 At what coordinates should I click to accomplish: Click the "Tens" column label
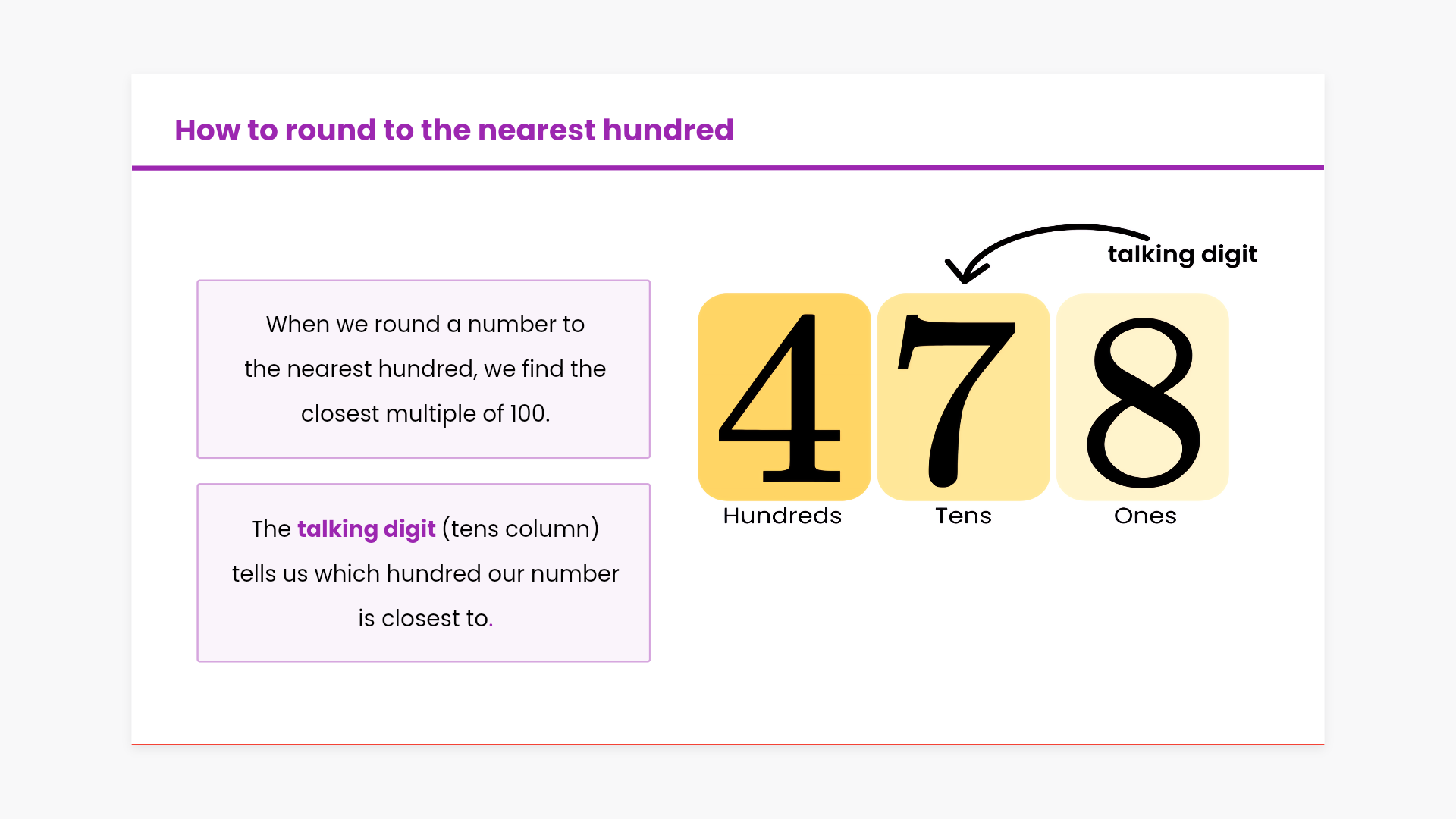(963, 516)
